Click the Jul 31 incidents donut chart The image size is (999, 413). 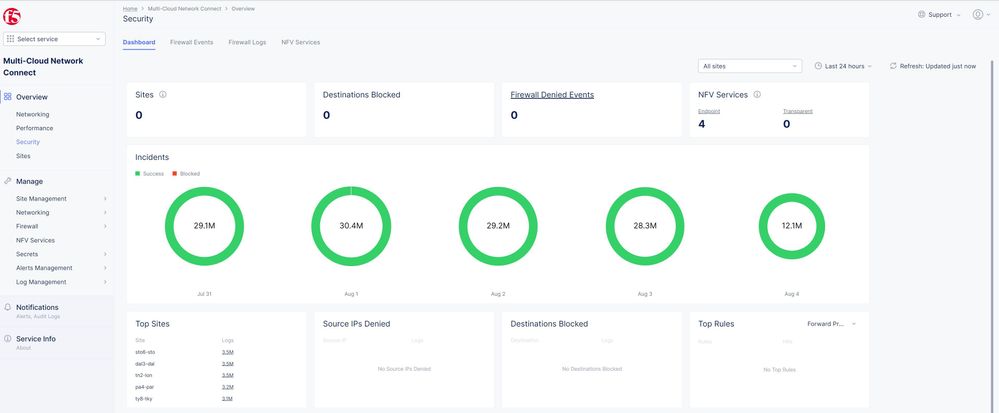point(205,226)
